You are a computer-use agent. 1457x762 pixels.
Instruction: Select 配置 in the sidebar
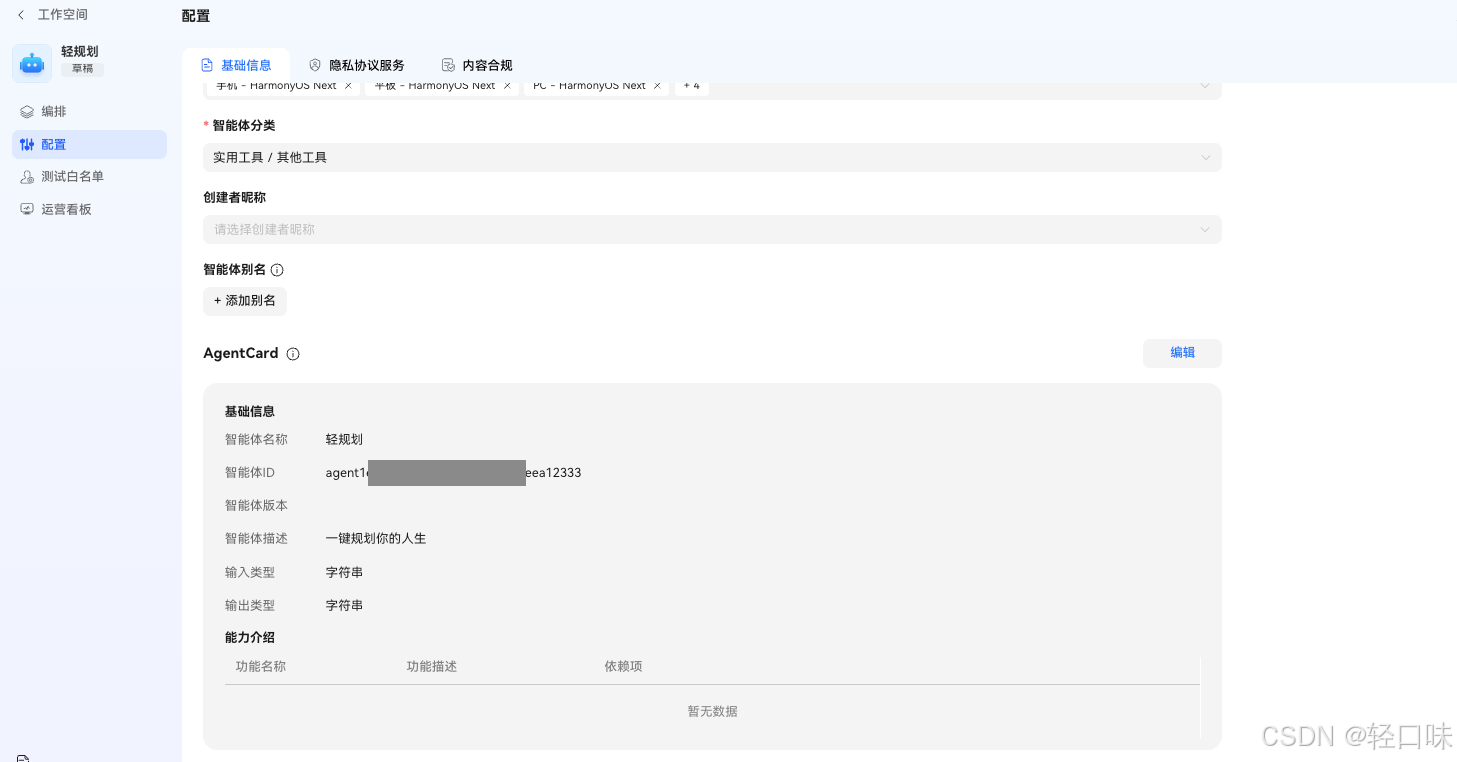point(89,145)
